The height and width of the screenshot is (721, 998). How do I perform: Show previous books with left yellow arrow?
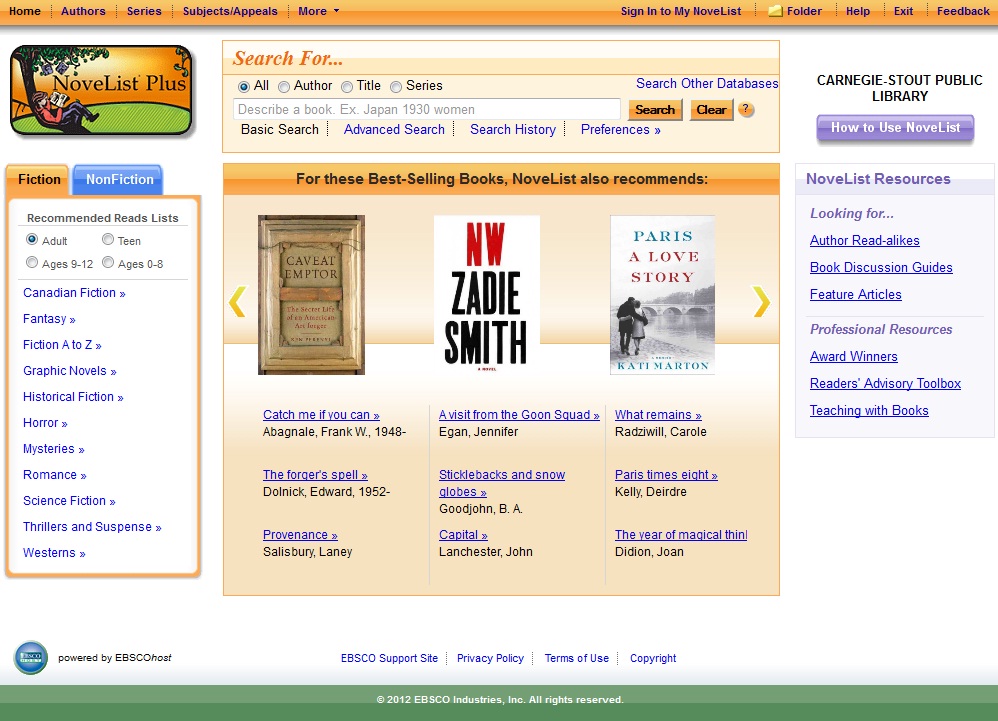click(237, 302)
